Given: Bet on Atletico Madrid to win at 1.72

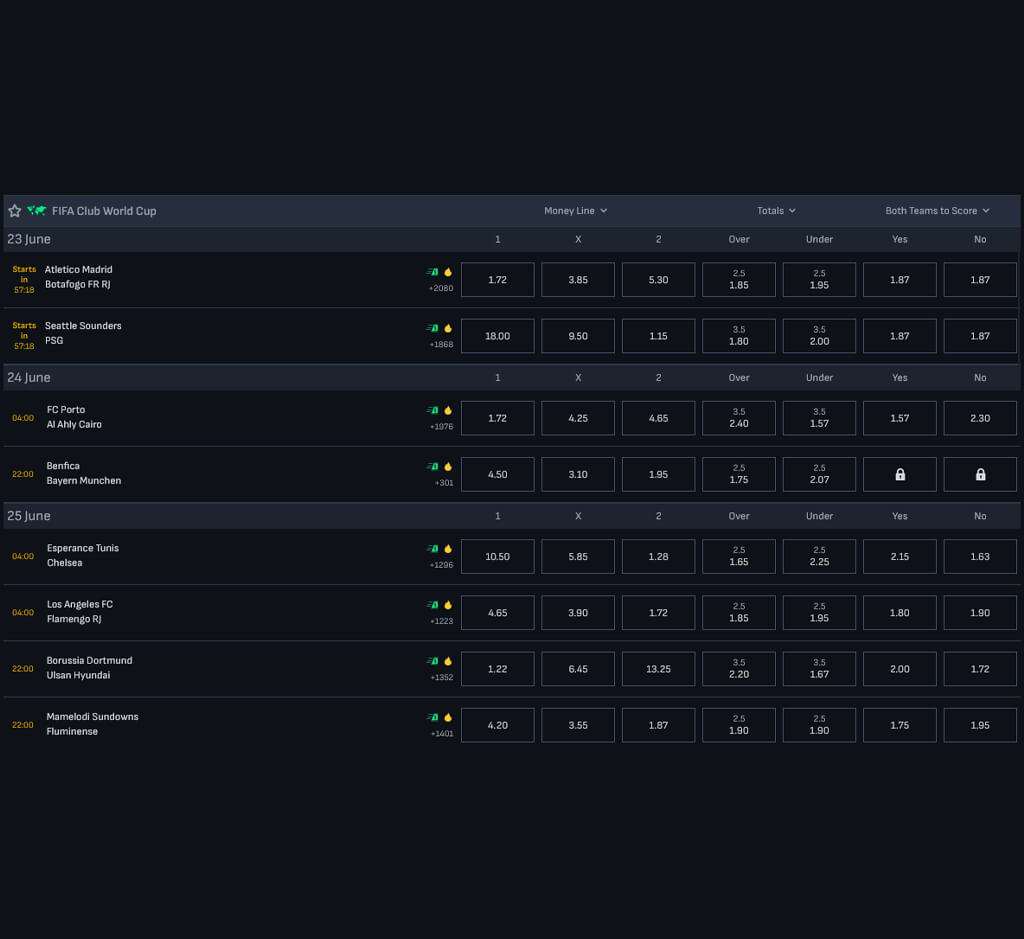Looking at the screenshot, I should pos(498,279).
